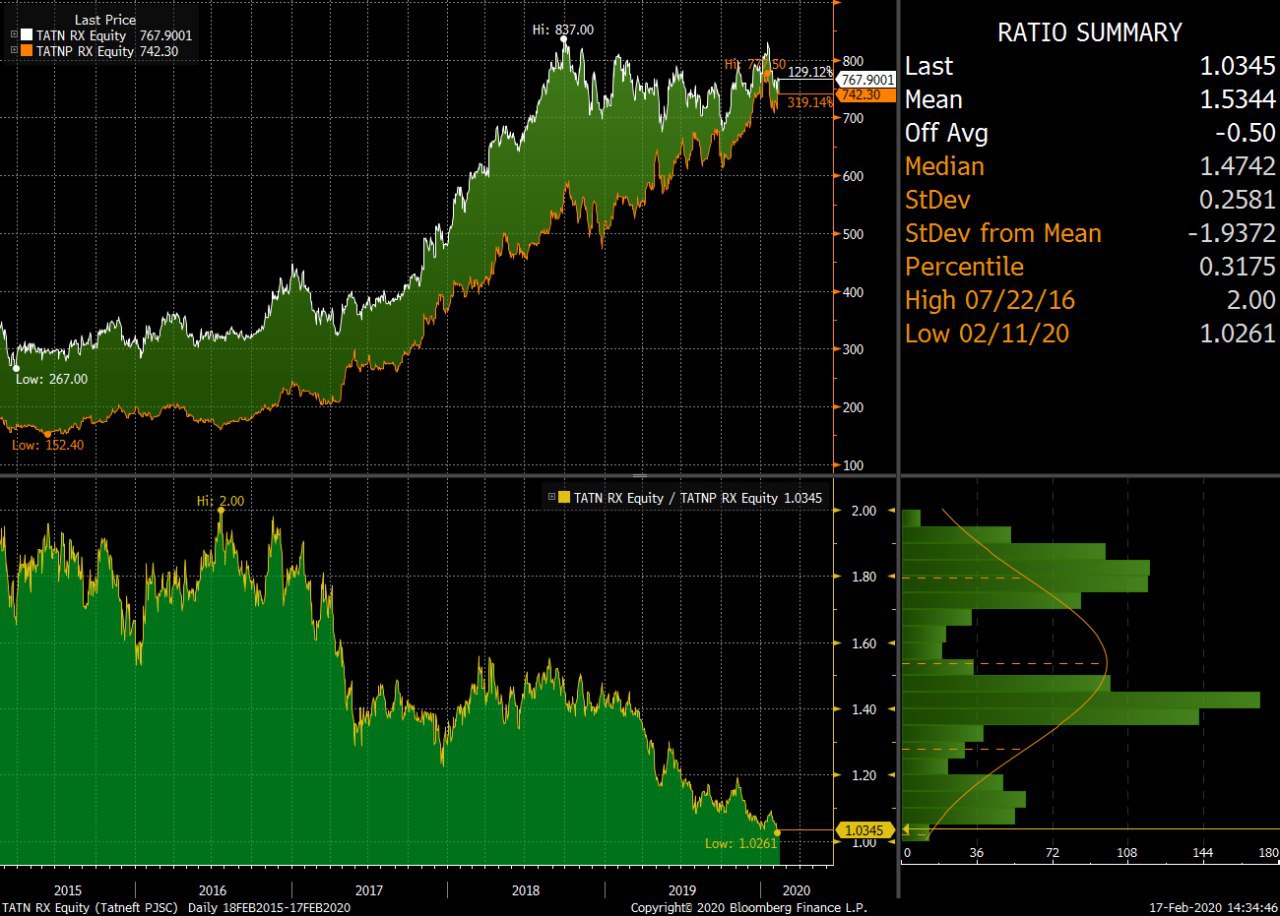1280x916 pixels.
Task: Click the Median value 1.4742
Action: pyautogui.click(x=1238, y=166)
